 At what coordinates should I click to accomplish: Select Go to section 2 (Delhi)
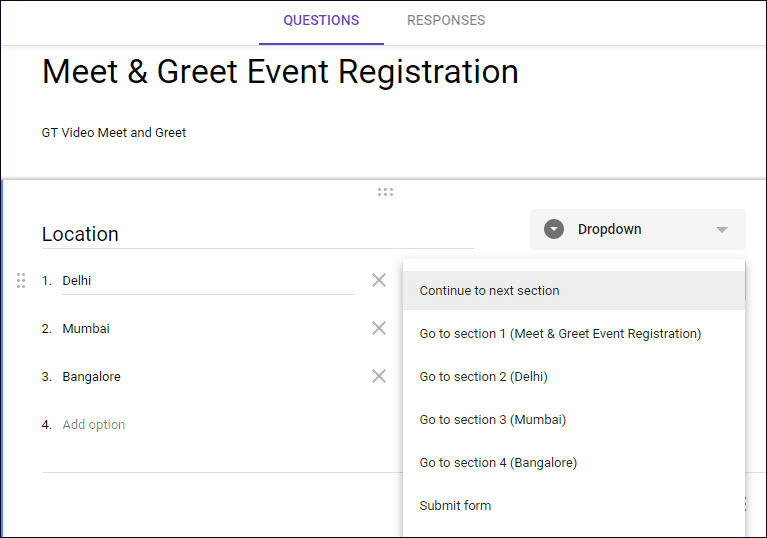click(574, 377)
